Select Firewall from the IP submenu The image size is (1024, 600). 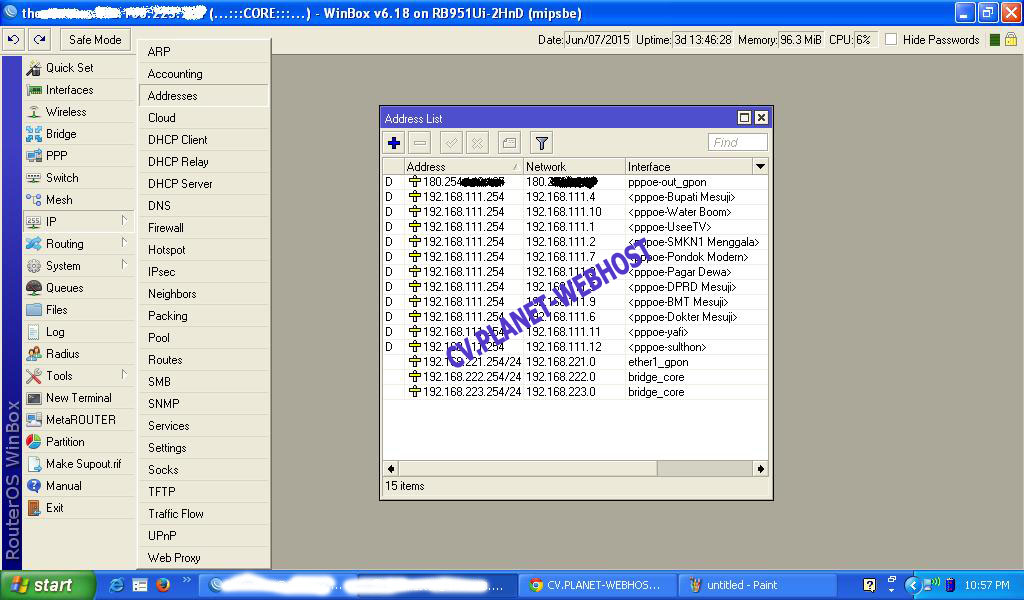[166, 228]
